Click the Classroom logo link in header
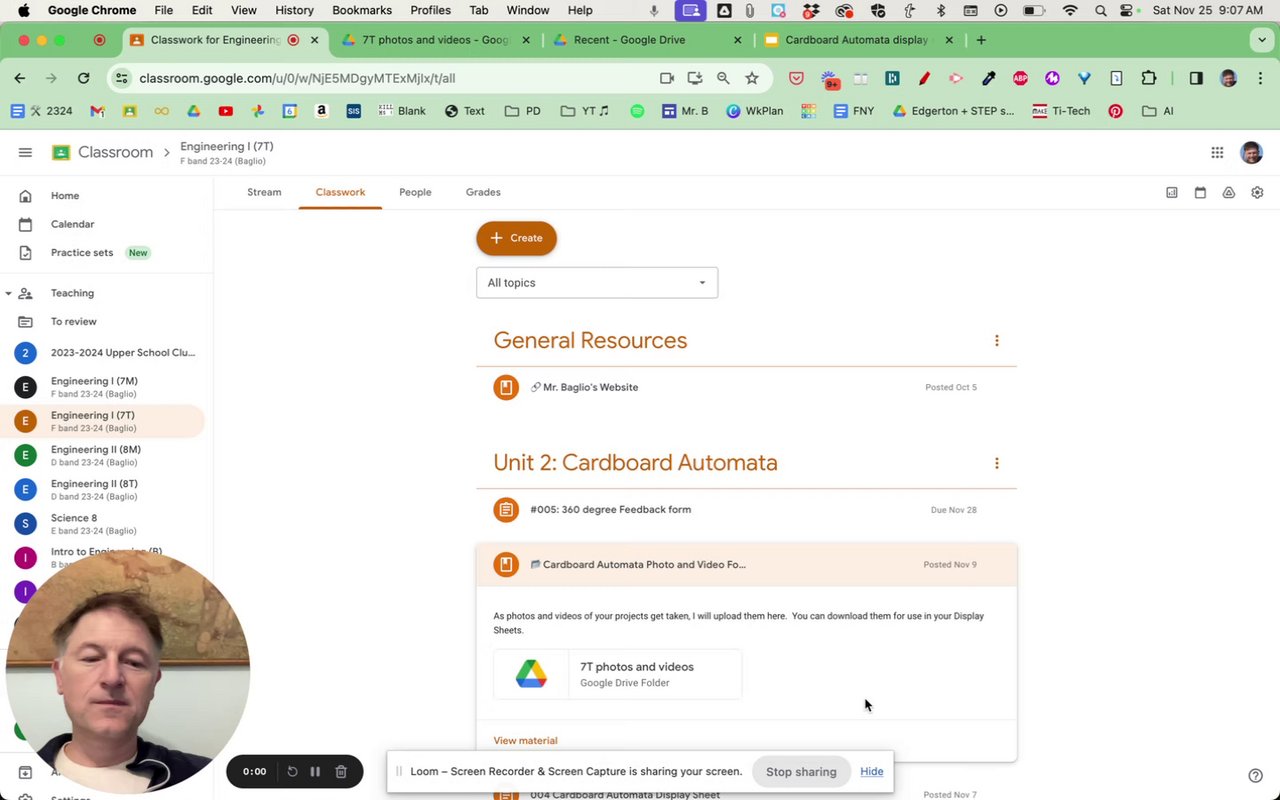1280x800 pixels. tap(103, 152)
